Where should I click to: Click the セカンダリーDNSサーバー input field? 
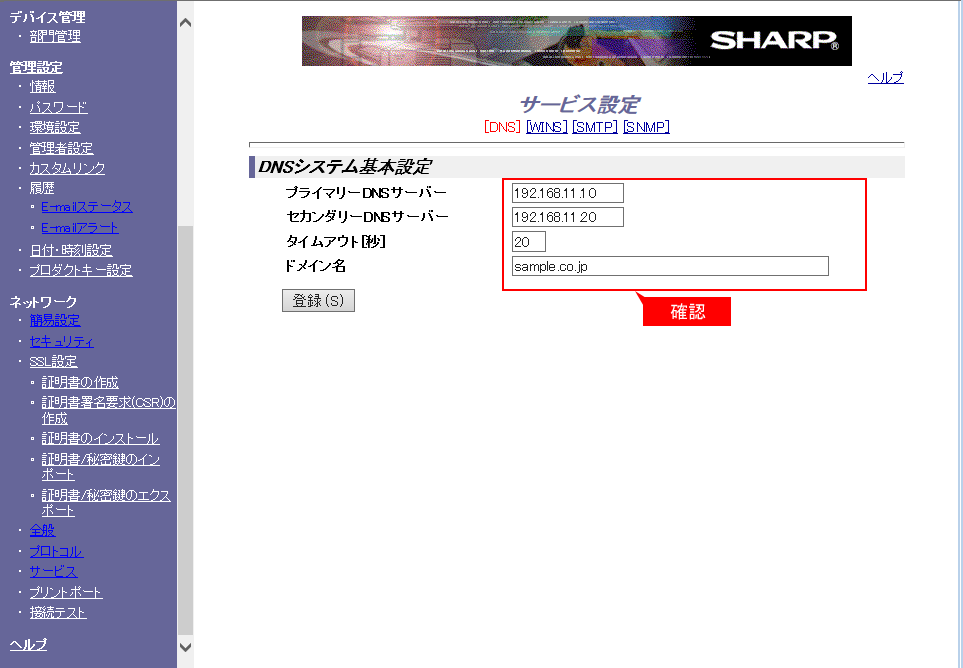(567, 217)
